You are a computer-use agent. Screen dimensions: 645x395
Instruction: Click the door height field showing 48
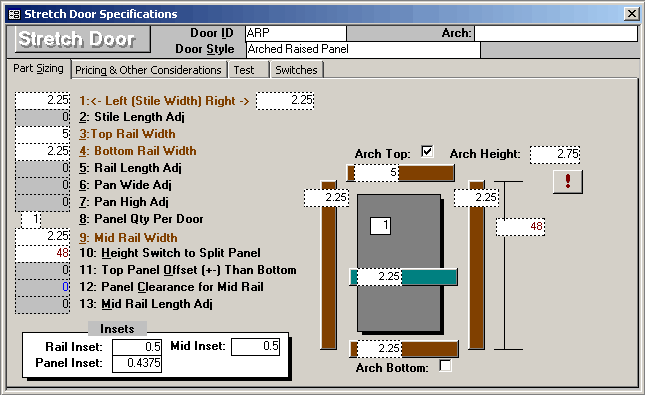(x=520, y=227)
